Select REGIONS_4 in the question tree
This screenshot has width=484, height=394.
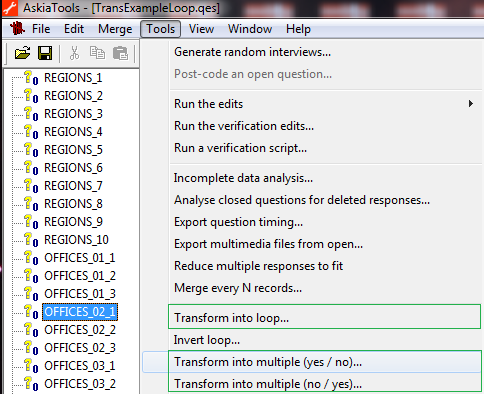[73, 132]
